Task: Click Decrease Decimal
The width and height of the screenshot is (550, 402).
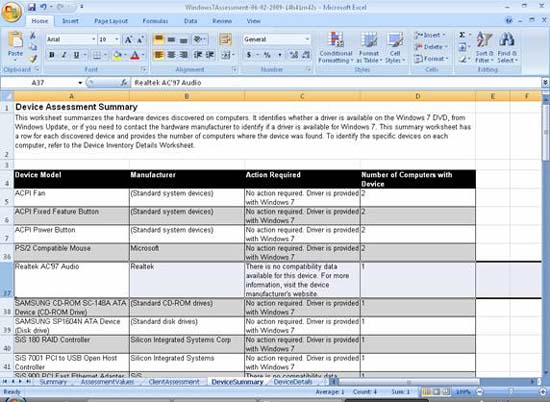Action: (306, 55)
